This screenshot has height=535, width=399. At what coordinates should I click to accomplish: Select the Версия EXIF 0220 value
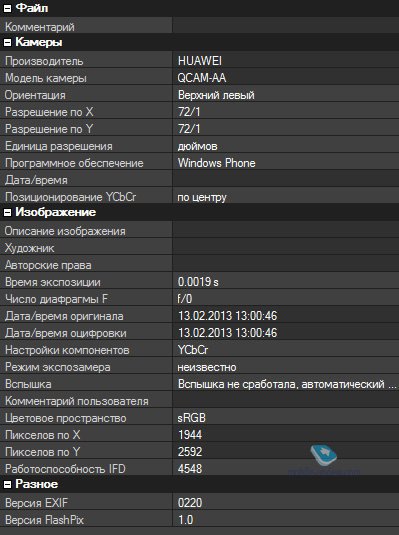(x=190, y=503)
